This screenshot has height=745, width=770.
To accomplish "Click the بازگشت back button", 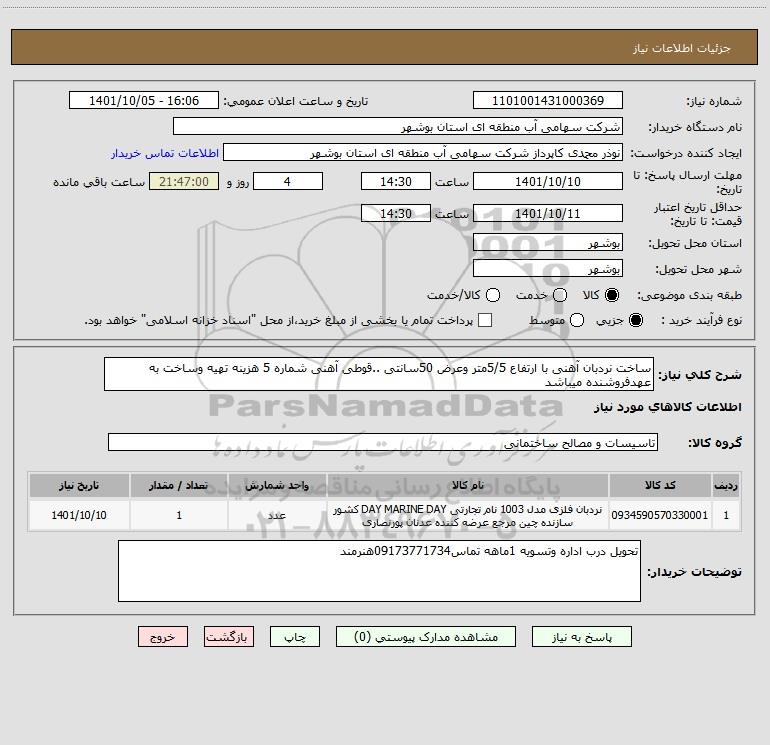I will tap(229, 637).
